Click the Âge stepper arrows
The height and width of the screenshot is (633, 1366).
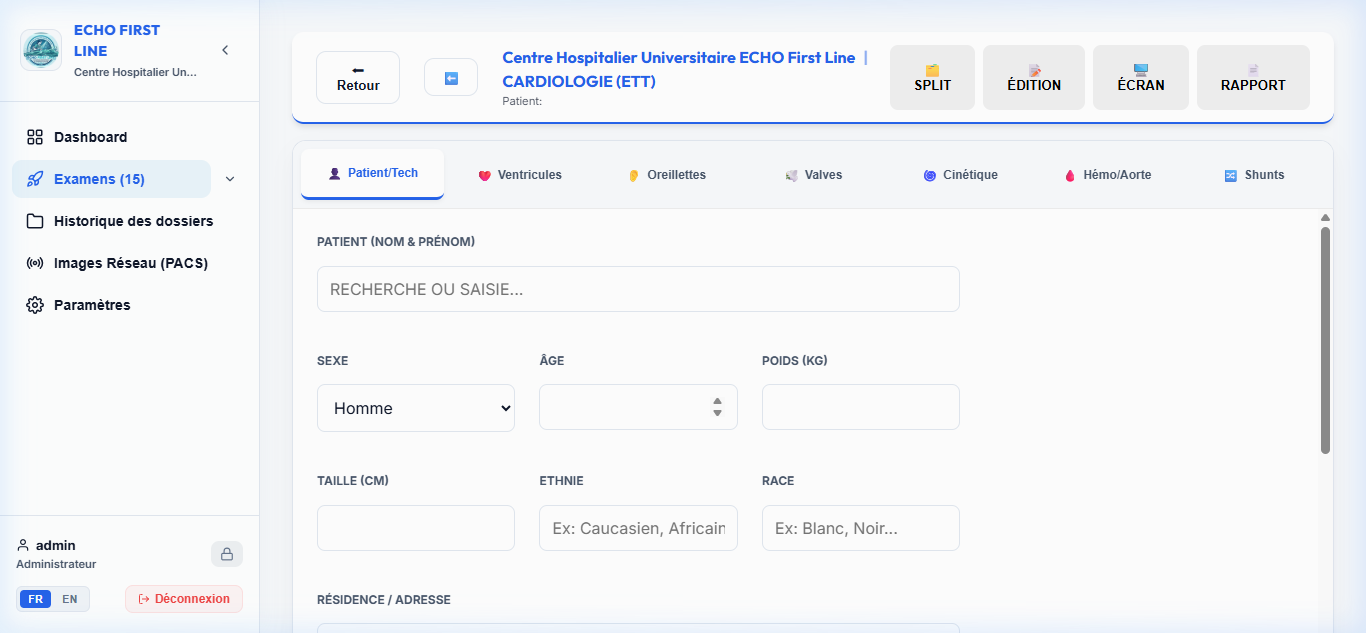coord(717,407)
